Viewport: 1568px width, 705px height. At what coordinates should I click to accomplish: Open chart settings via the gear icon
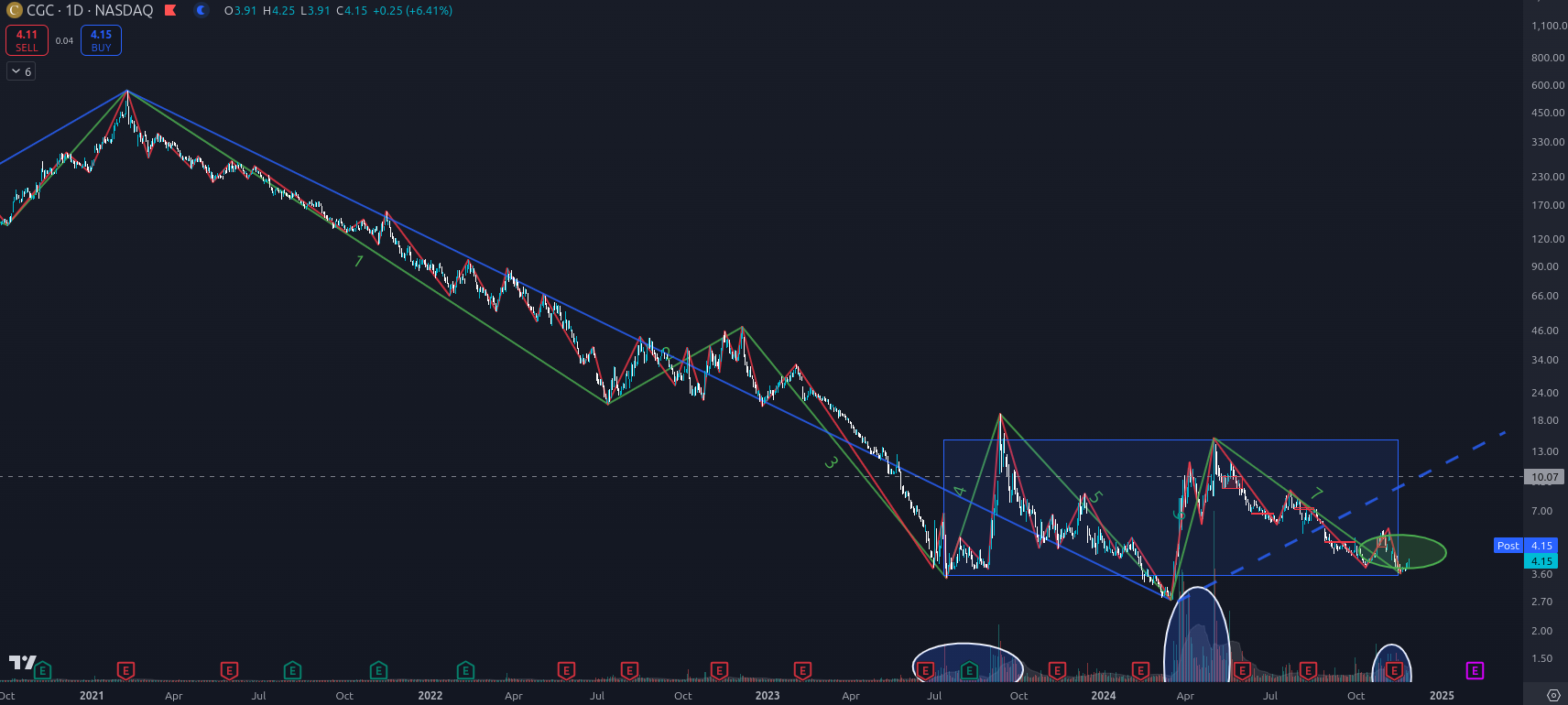click(1552, 696)
